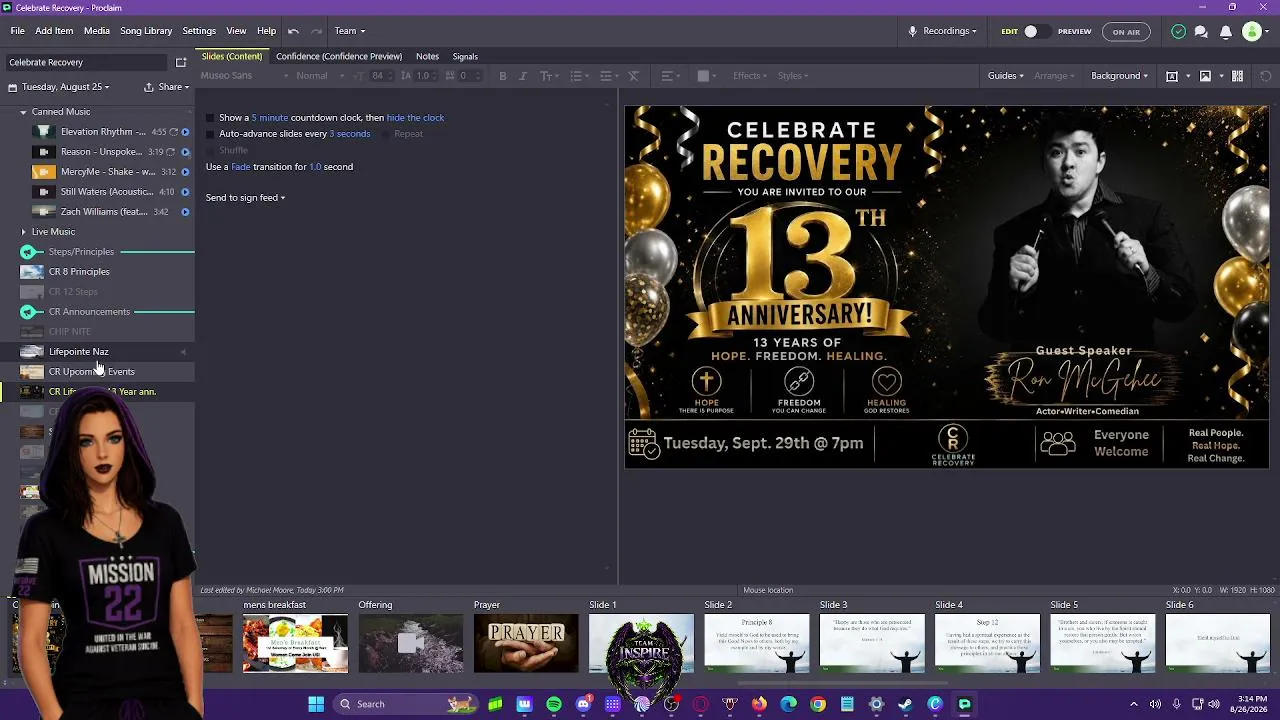Check the Repeat option
1280x720 pixels.
[x=385, y=134]
